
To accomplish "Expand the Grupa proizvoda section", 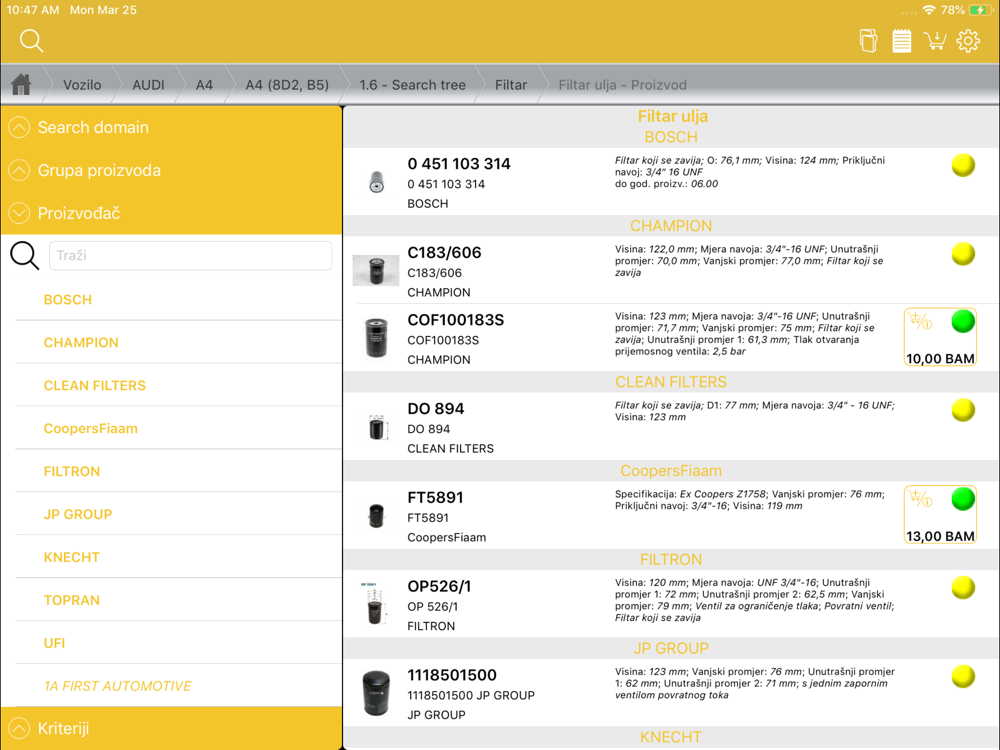I will (171, 170).
